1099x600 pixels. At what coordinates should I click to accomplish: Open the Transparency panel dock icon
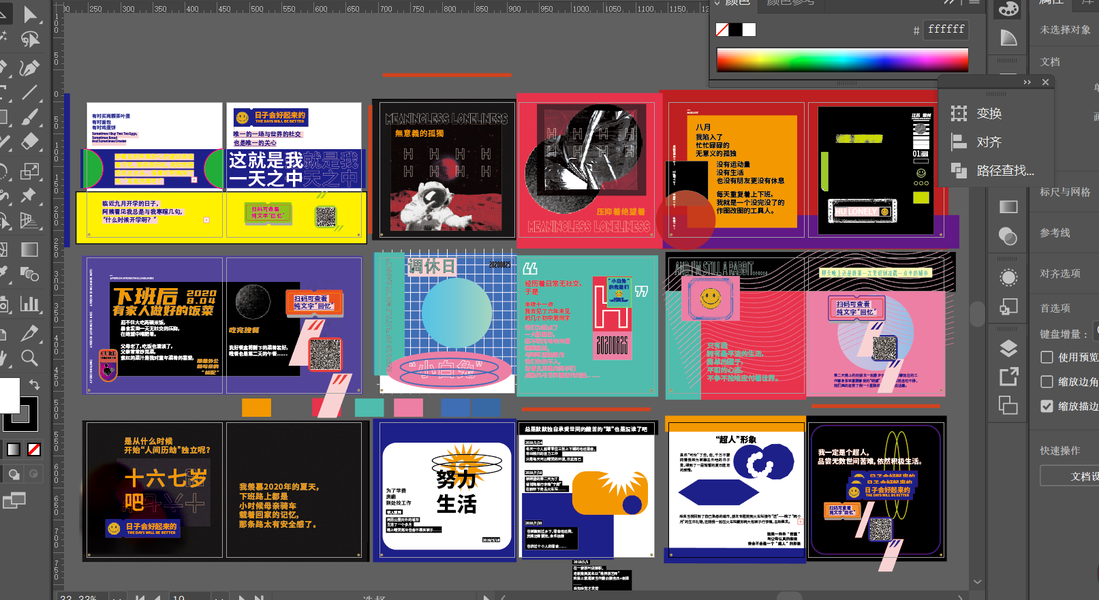pos(1008,237)
